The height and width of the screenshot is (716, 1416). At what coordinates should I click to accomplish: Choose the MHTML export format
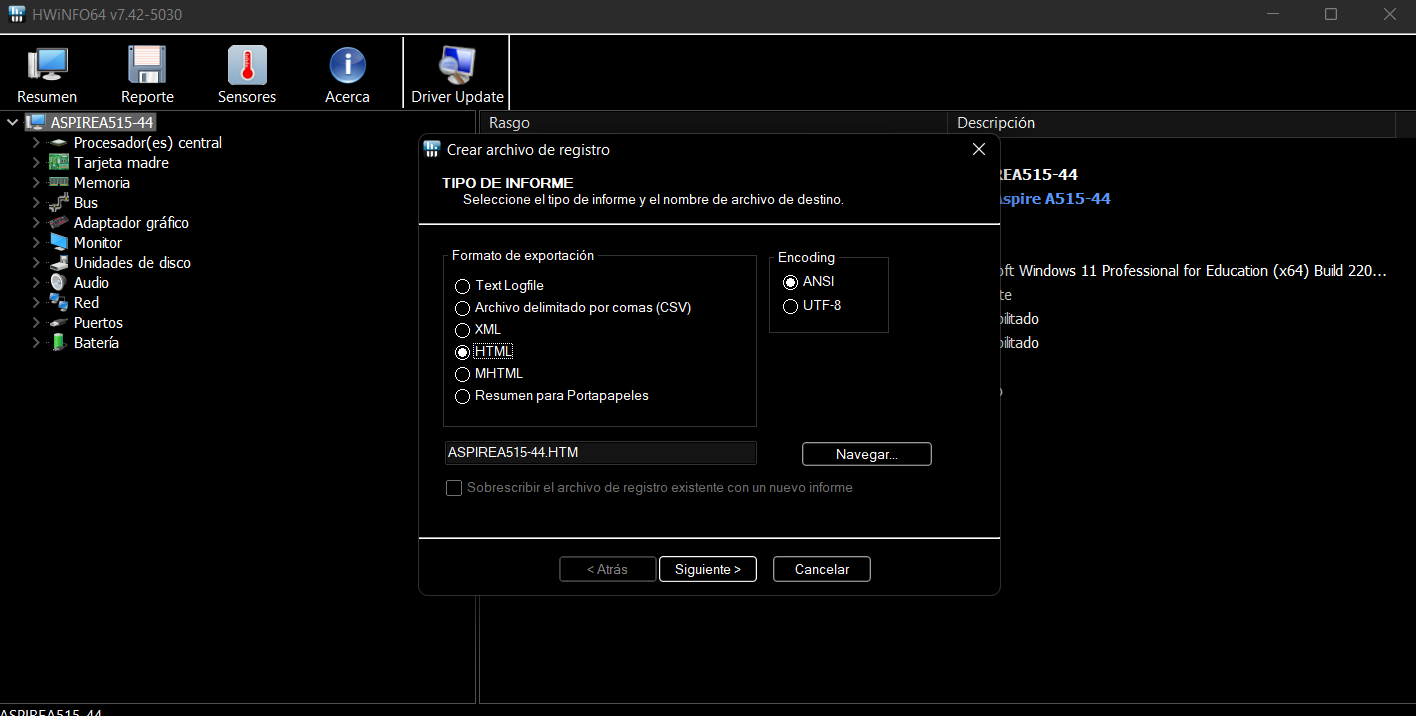[462, 375]
